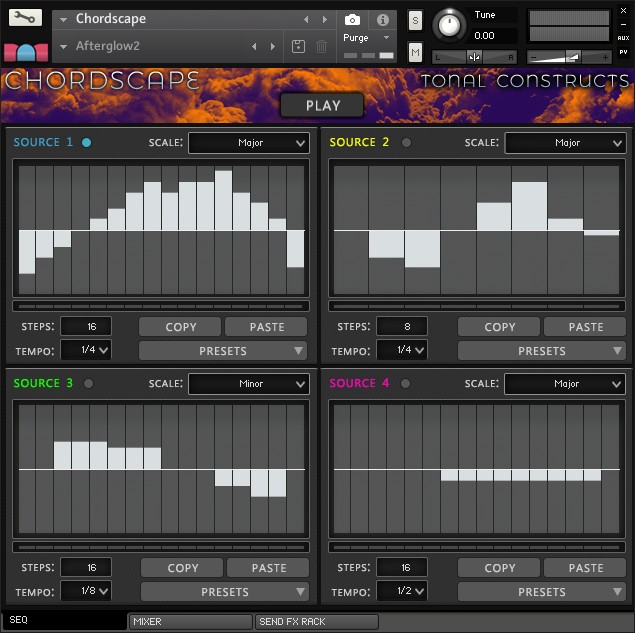Solo the instrument with the S button
This screenshot has height=633, width=635.
pos(415,20)
